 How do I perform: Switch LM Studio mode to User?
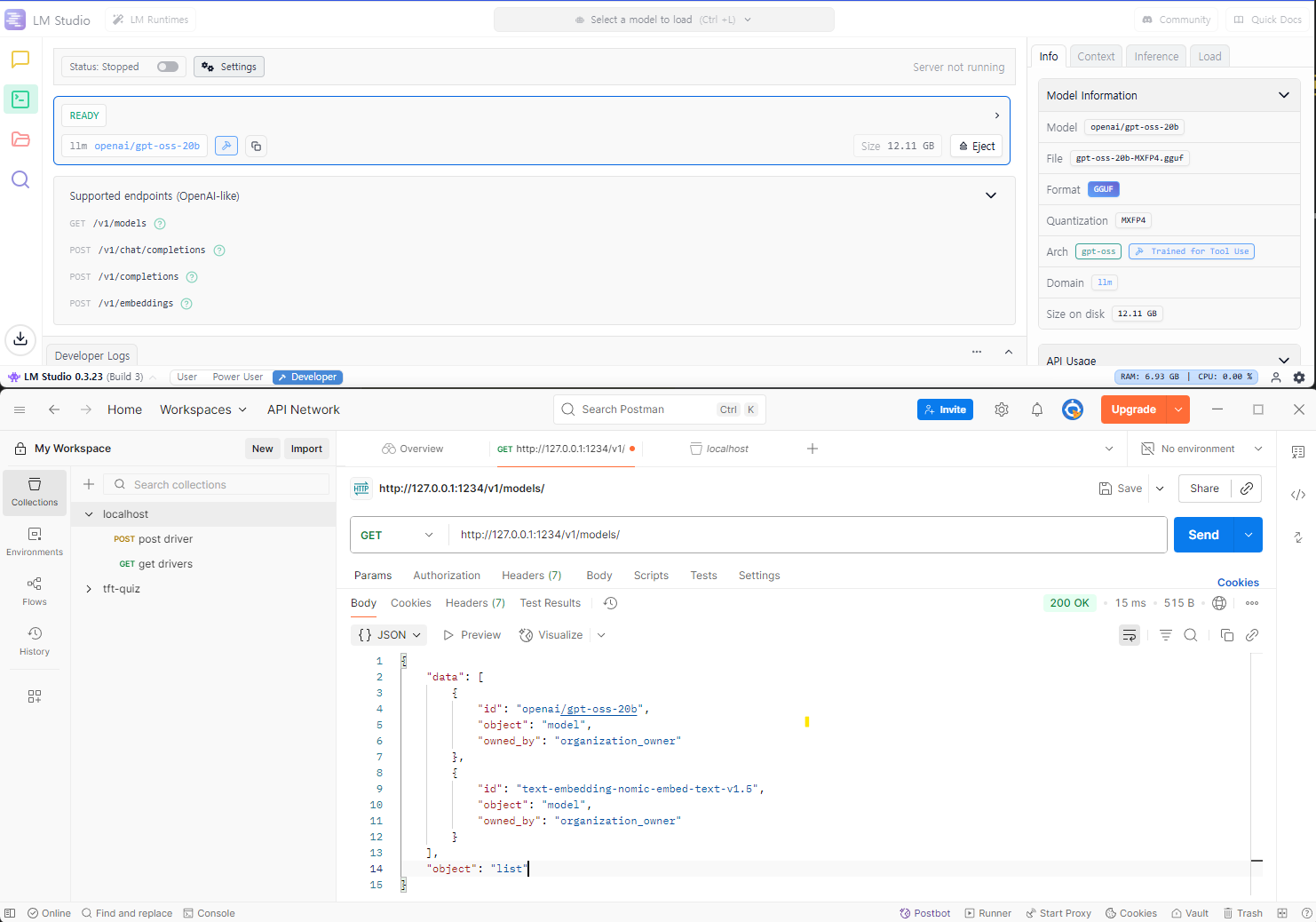(x=186, y=378)
